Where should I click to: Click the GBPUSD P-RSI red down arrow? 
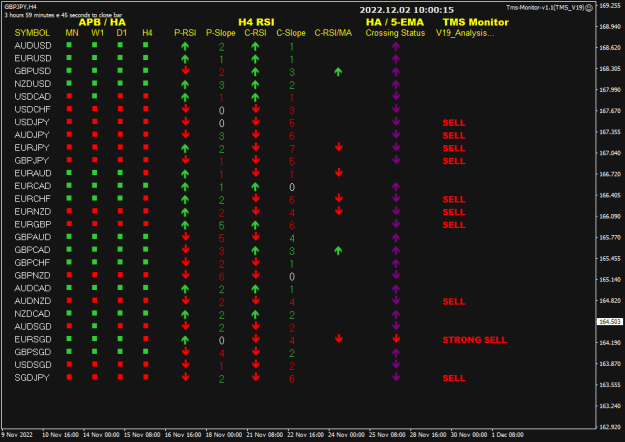coord(185,71)
